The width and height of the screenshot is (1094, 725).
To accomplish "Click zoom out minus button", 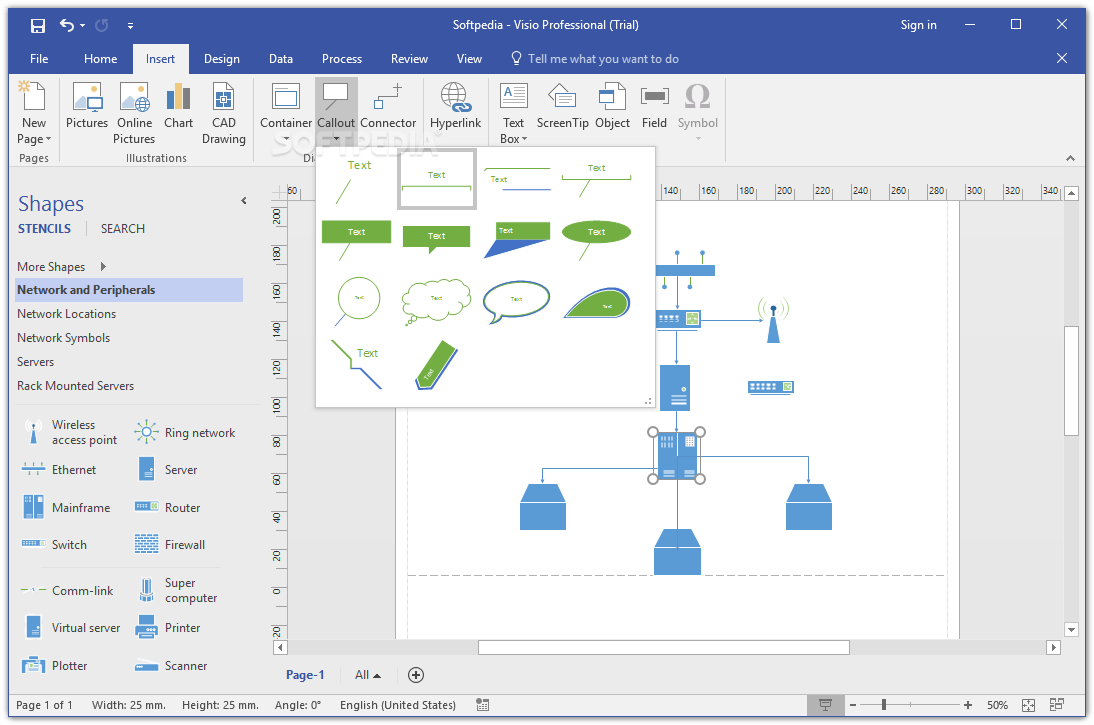I will [853, 705].
